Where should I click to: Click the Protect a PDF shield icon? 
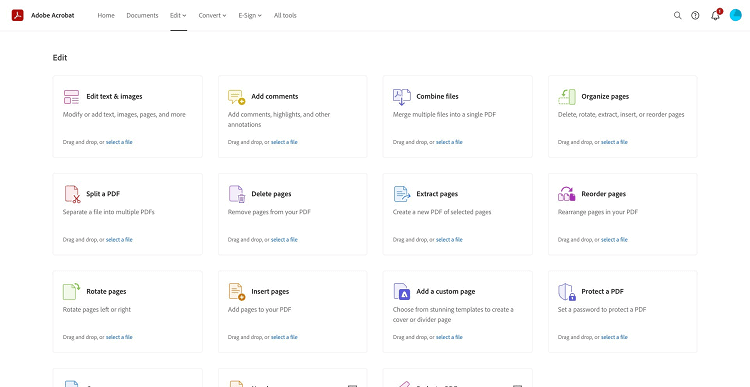click(567, 292)
